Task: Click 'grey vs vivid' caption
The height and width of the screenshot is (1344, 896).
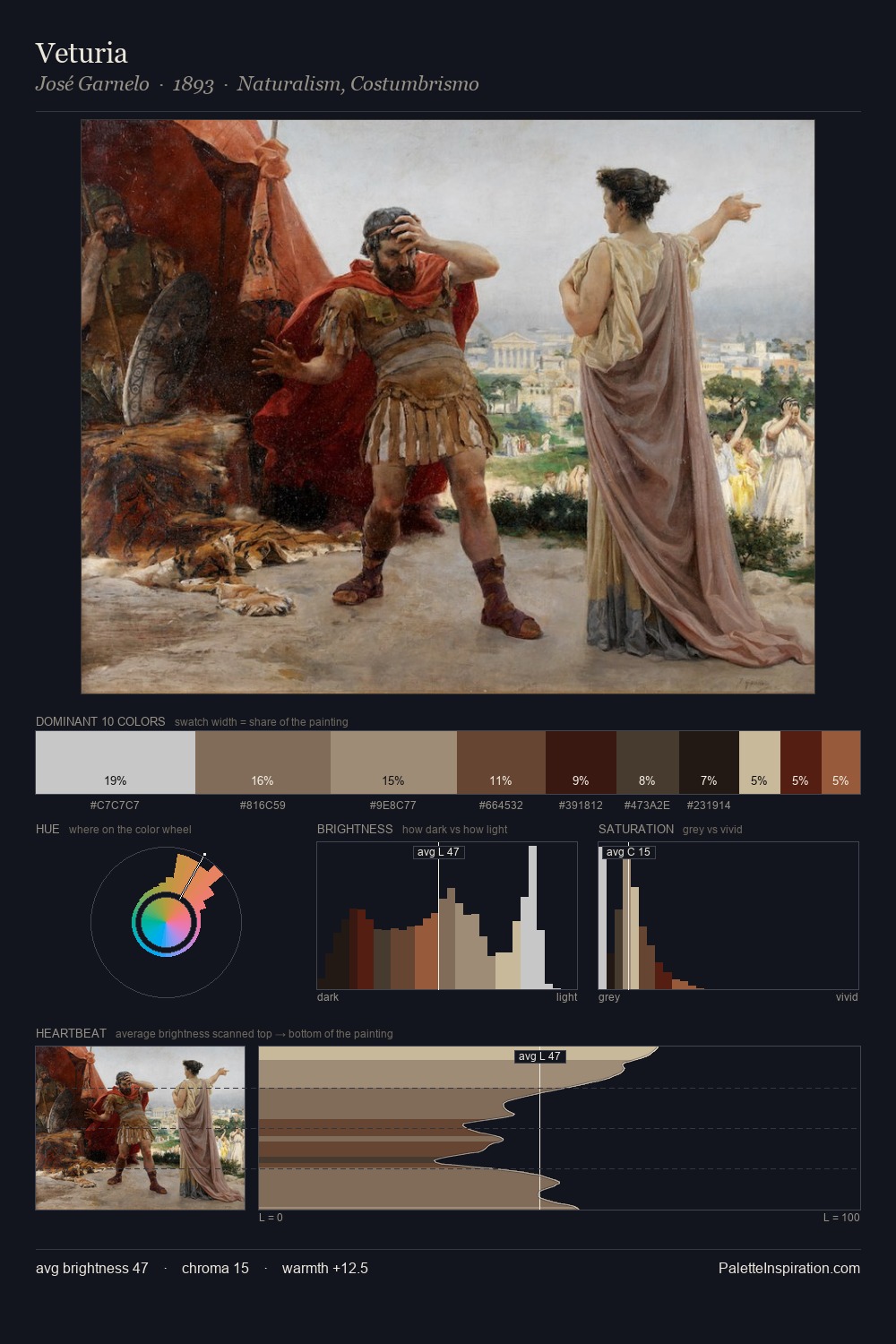Action: [712, 830]
